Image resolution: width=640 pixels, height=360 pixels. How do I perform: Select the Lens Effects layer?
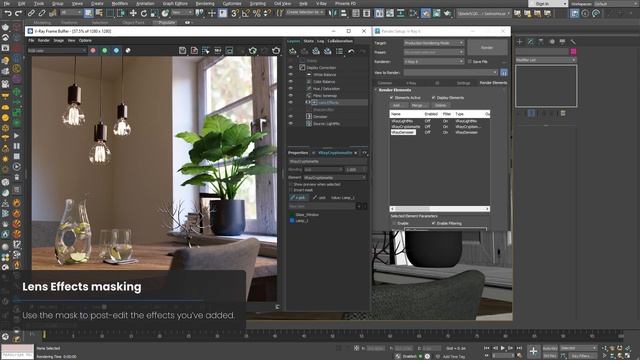329,102
